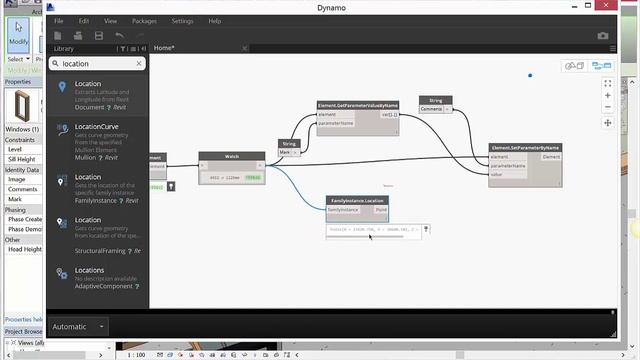Screen dimensions: 640x360
Task: Click the window type thumbnail in Properties
Action: point(22,106)
